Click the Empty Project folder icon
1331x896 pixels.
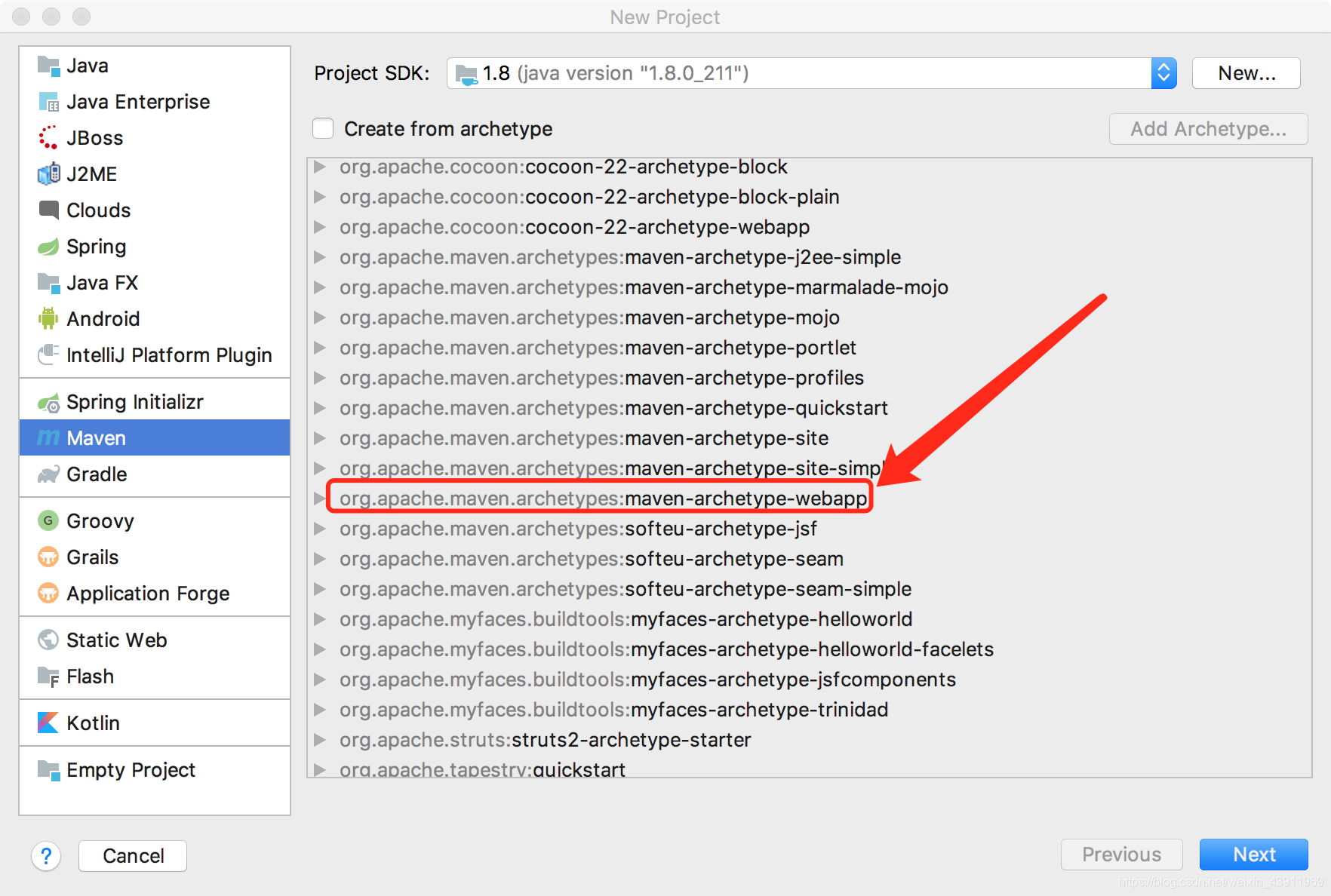48,770
